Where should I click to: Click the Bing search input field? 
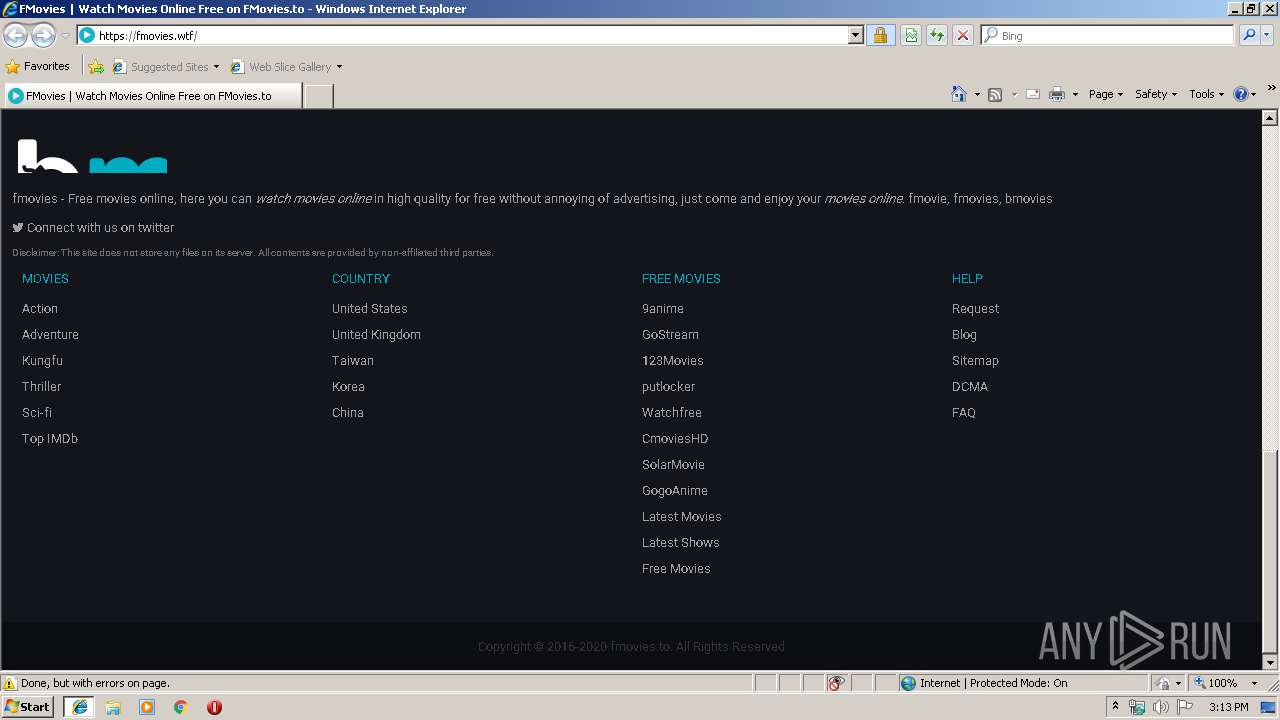pyautogui.click(x=1115, y=35)
